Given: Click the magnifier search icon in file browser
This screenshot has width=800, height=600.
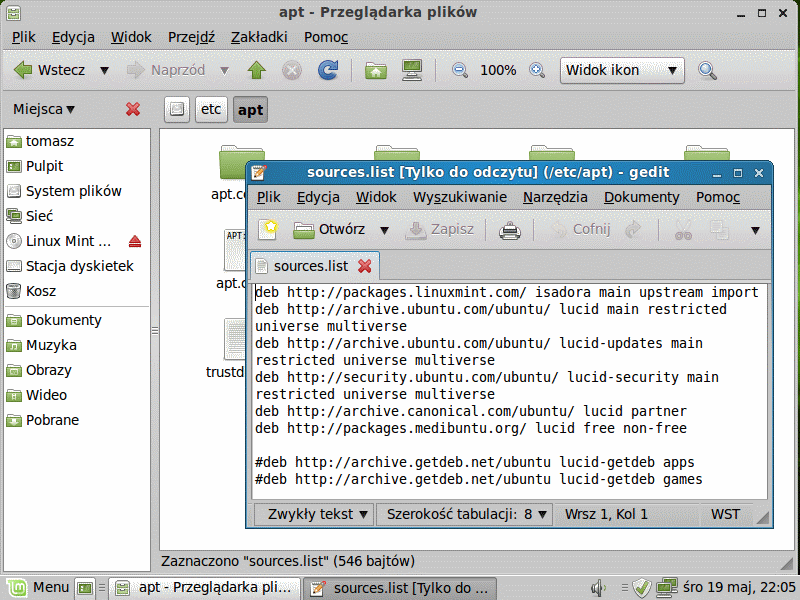Looking at the screenshot, I should [x=707, y=70].
